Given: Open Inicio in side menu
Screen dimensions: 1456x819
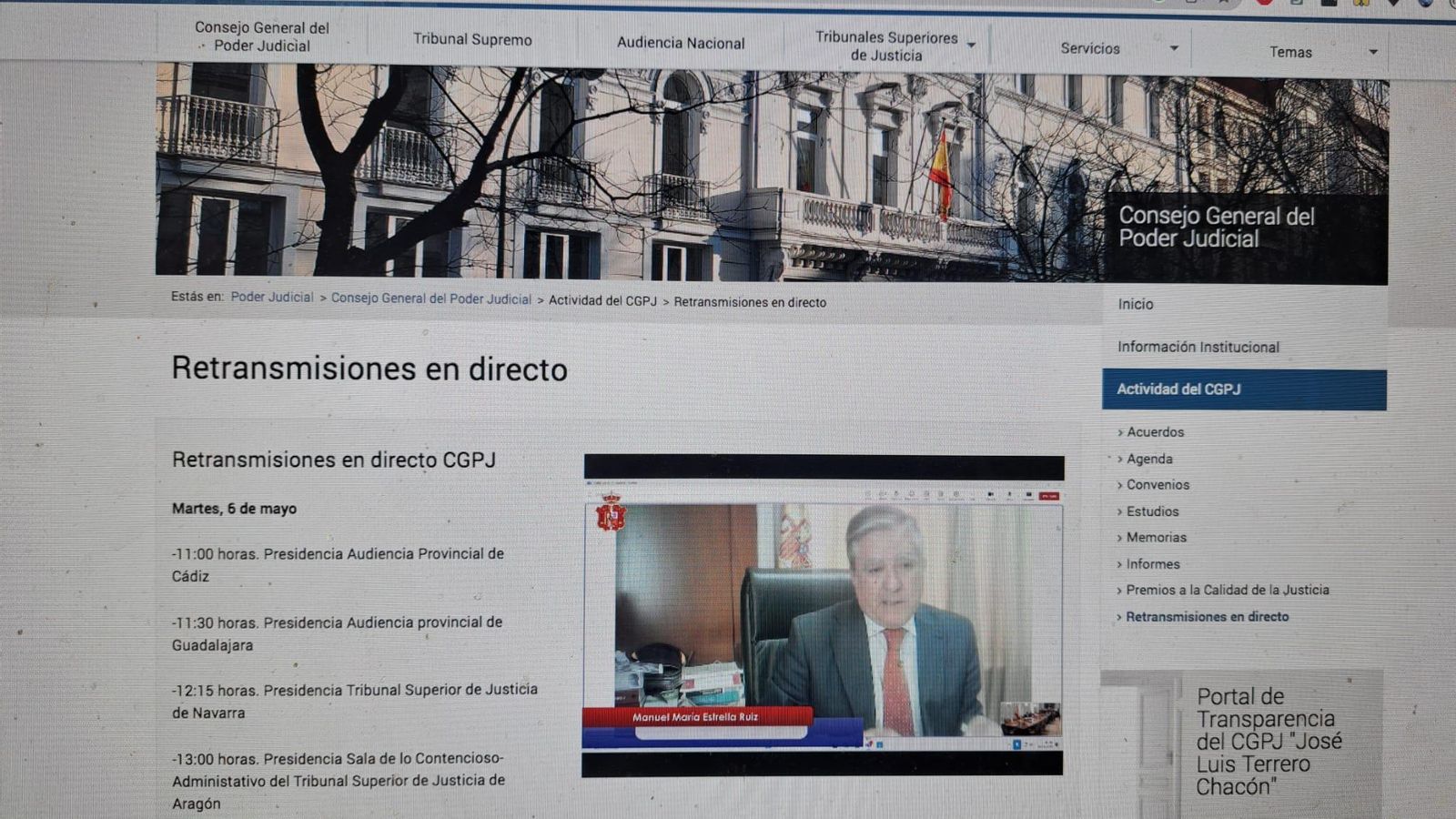Looking at the screenshot, I should [x=1136, y=304].
